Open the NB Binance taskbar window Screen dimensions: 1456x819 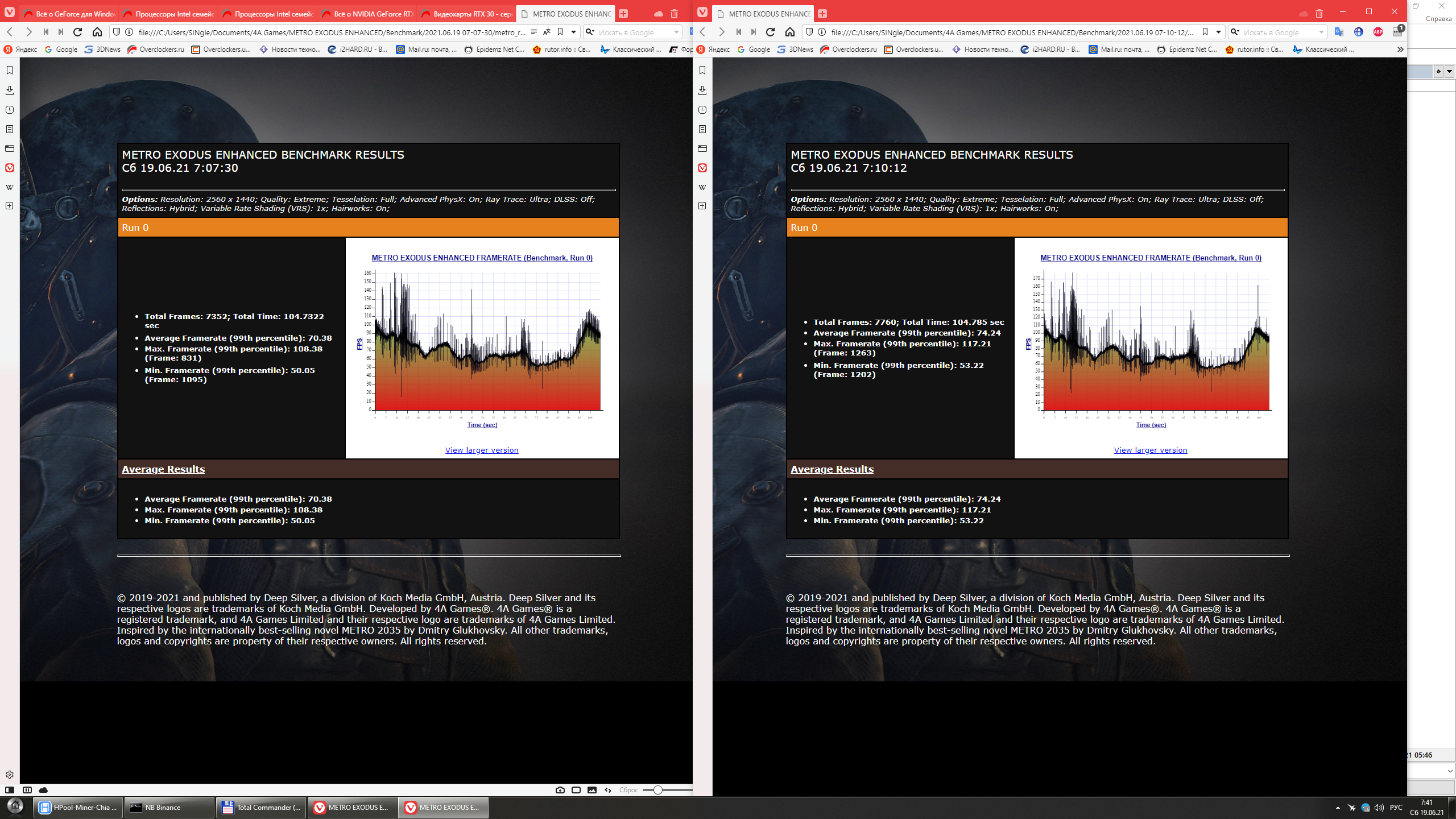169,807
